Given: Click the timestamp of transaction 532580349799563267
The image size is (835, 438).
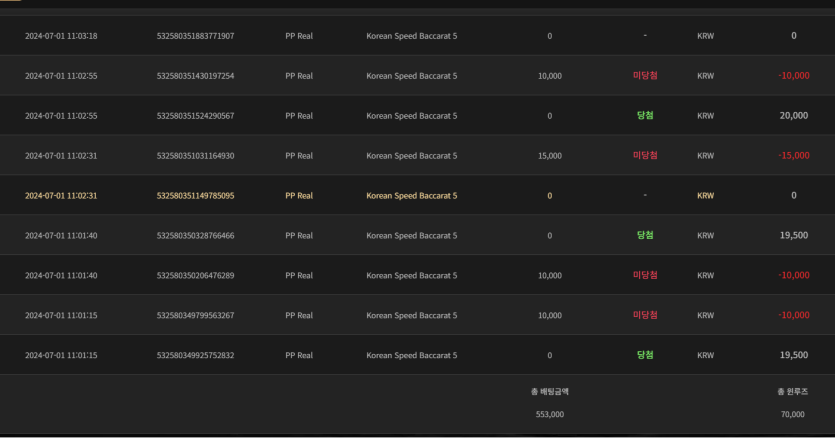Looking at the screenshot, I should [61, 315].
